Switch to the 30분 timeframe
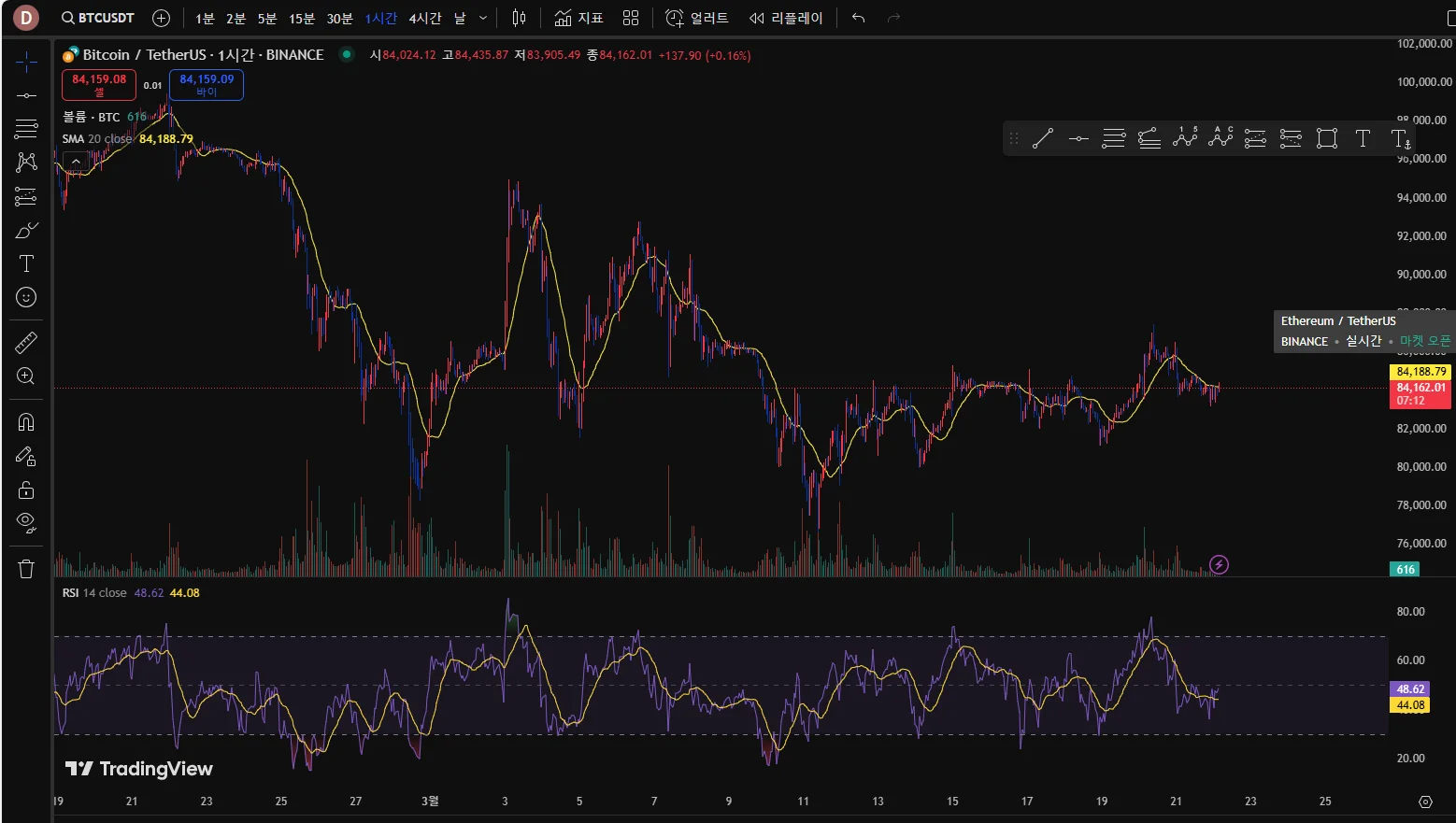This screenshot has height=823, width=1456. coord(339,19)
